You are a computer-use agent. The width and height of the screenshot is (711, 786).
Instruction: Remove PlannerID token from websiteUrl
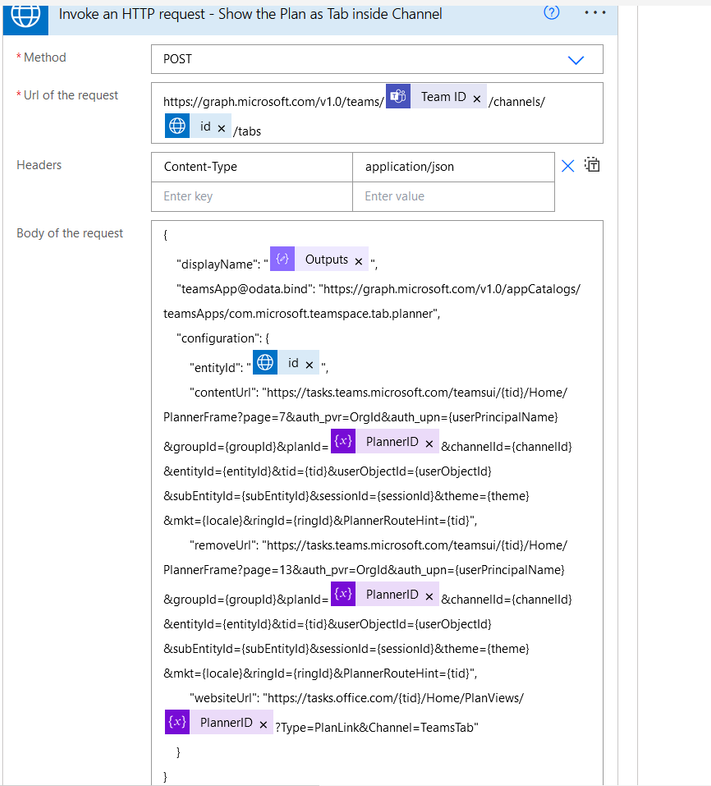pyautogui.click(x=263, y=725)
